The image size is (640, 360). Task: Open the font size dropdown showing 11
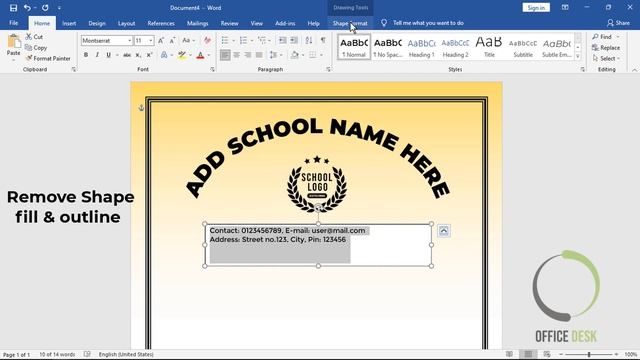click(x=151, y=40)
